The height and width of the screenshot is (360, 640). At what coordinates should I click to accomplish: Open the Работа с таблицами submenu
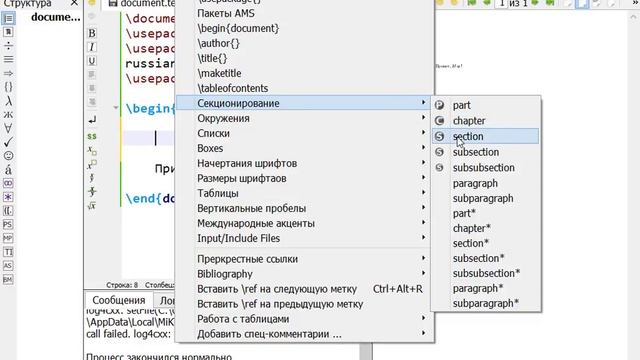tap(305, 319)
